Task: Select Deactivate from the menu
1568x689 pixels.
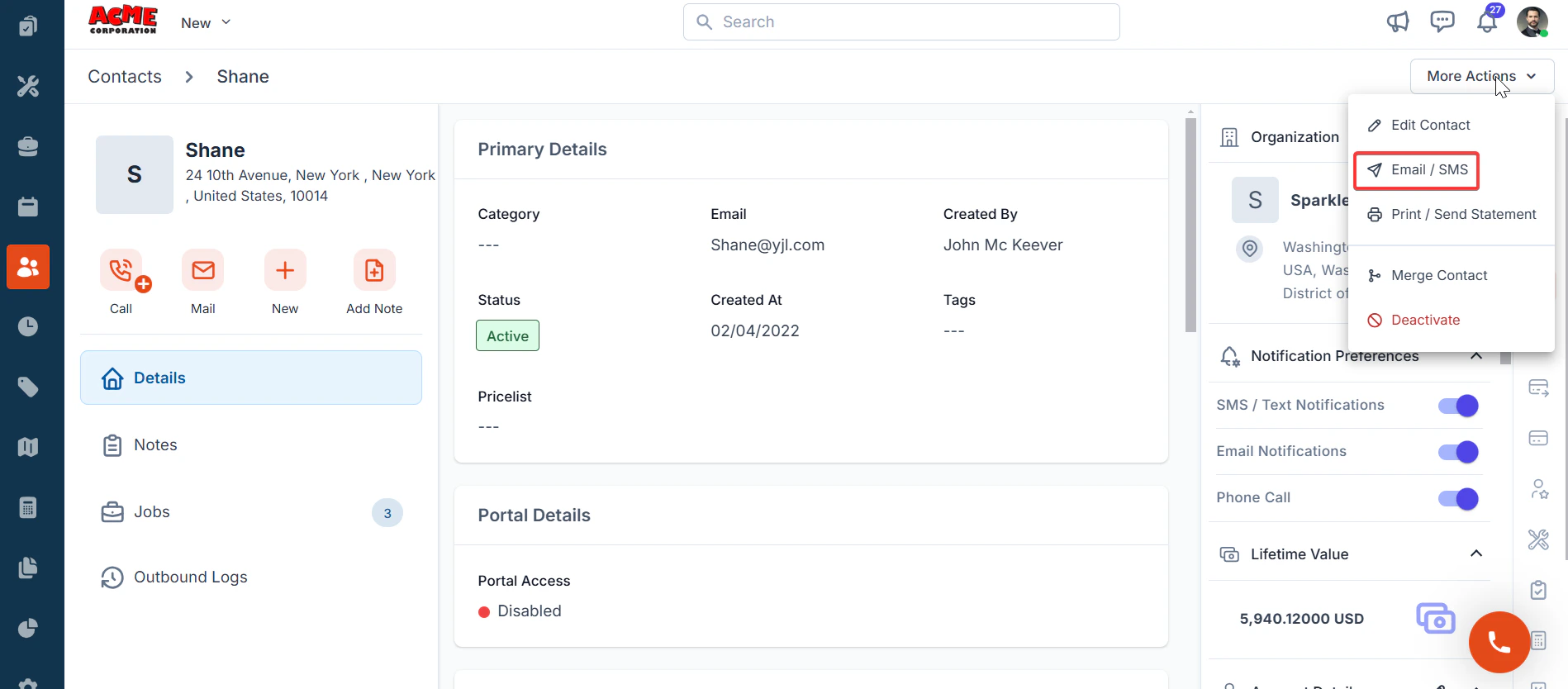Action: pyautogui.click(x=1414, y=320)
